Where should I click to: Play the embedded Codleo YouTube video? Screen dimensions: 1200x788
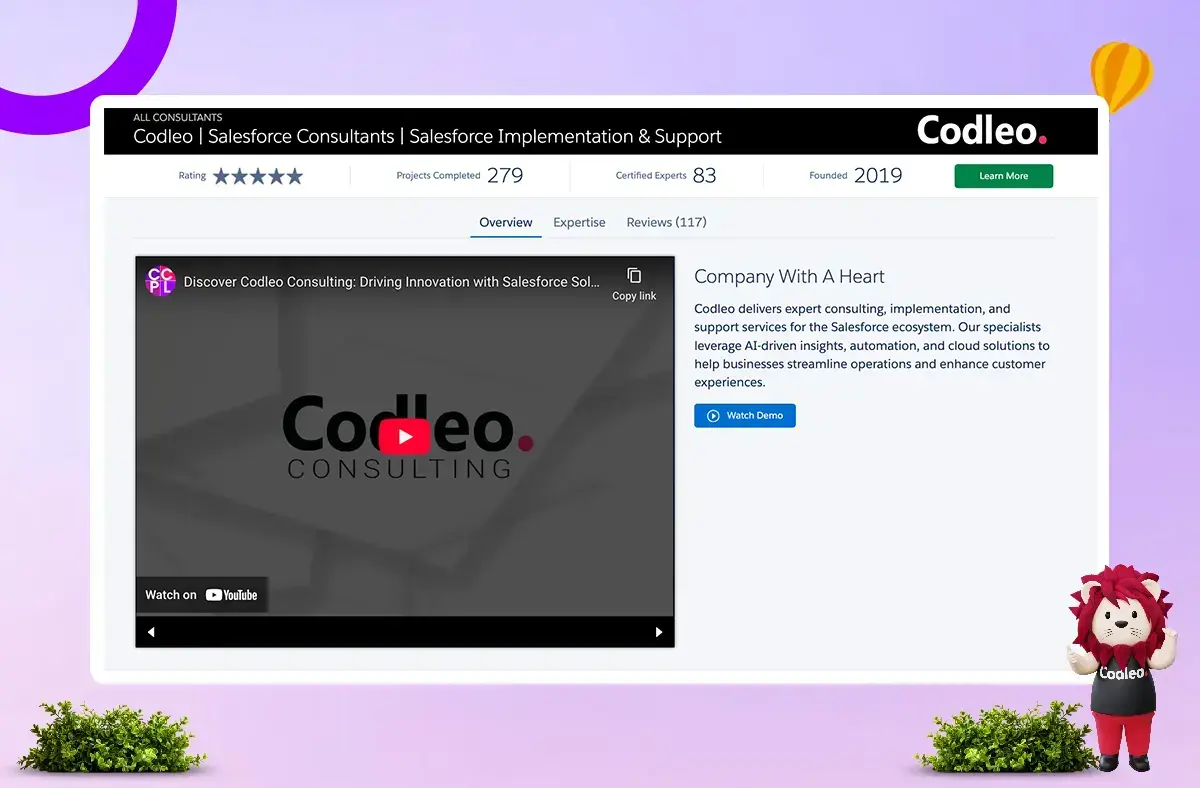click(x=404, y=436)
